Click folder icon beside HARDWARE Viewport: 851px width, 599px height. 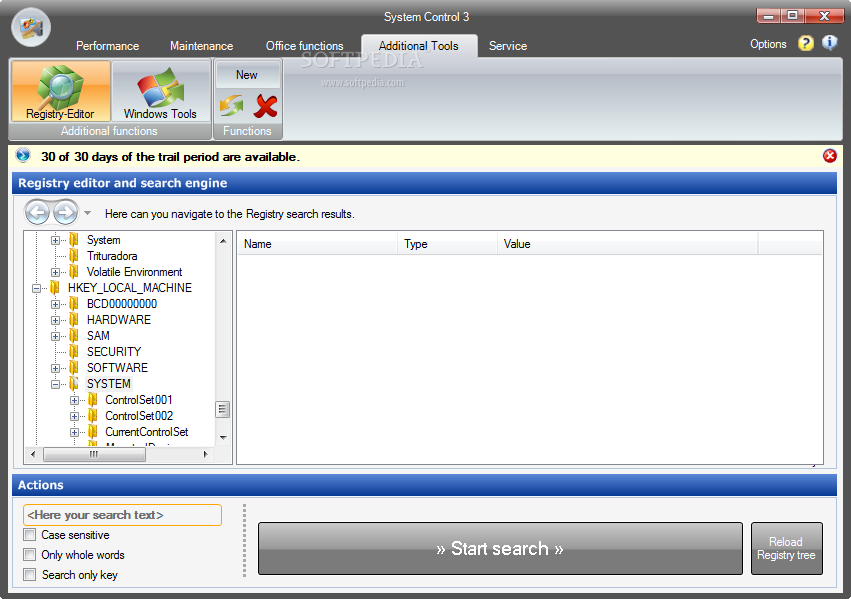pyautogui.click(x=74, y=320)
